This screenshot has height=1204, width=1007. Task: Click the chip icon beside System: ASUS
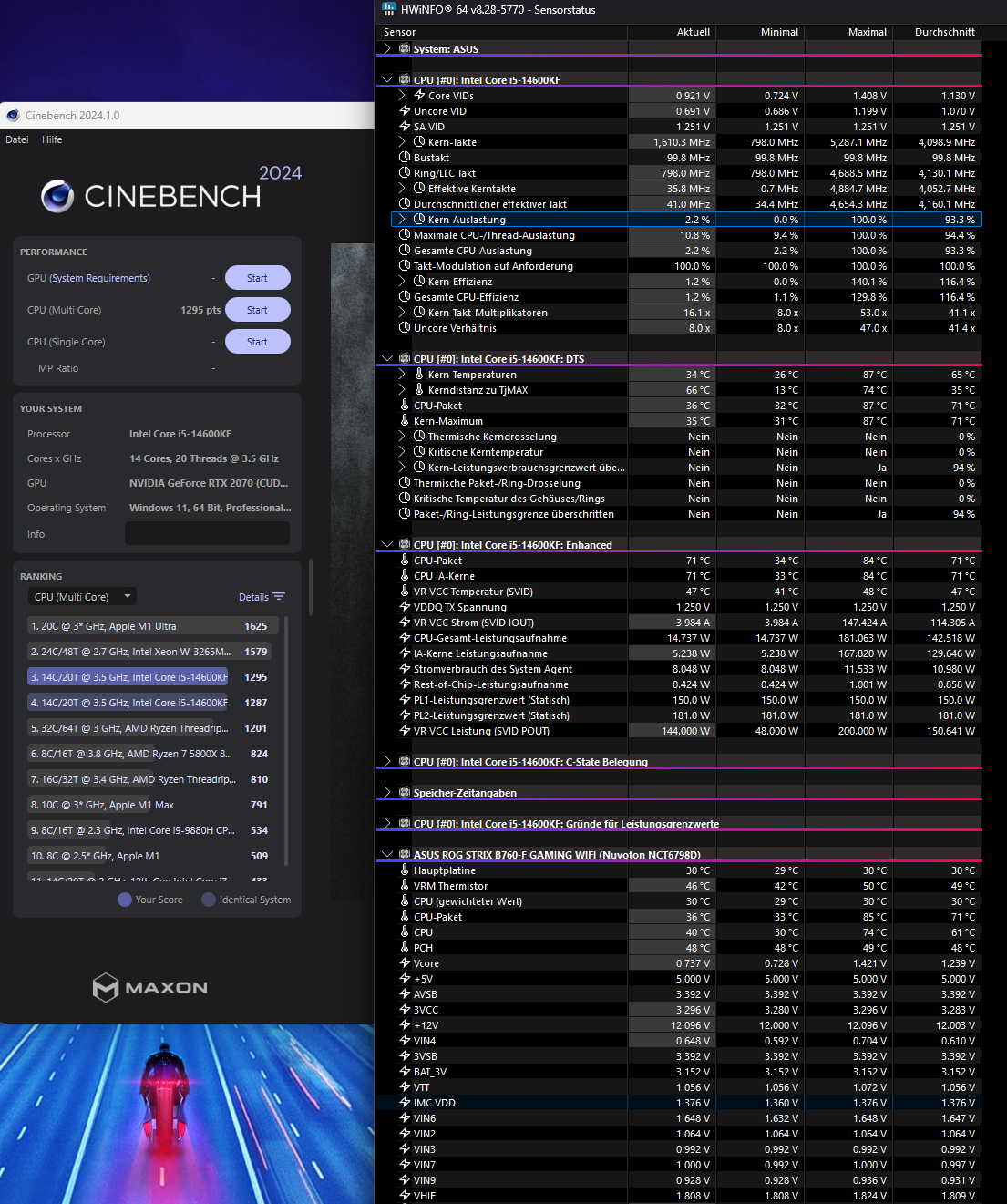[405, 48]
